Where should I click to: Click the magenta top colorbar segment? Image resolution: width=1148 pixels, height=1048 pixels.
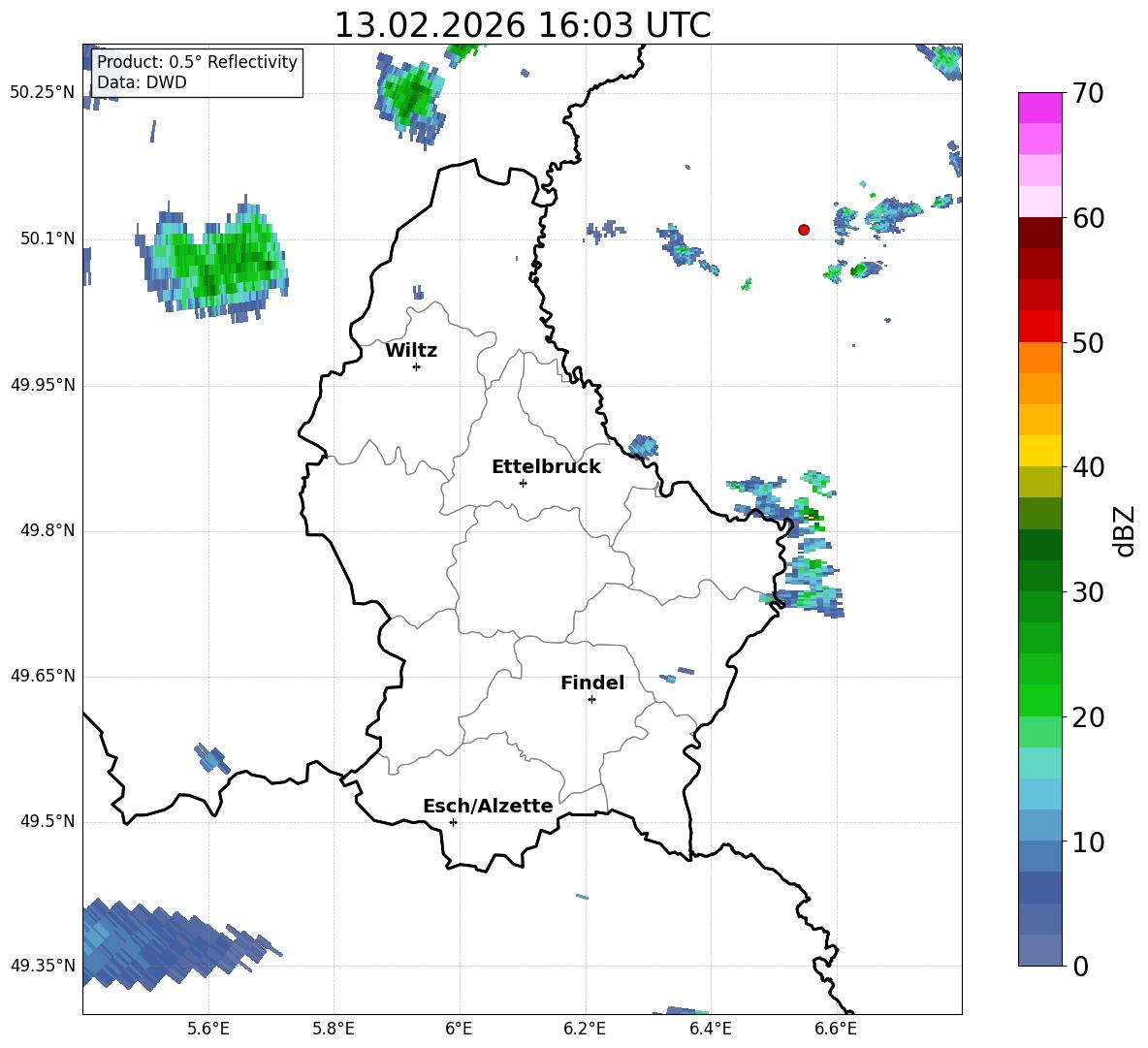click(x=1039, y=108)
